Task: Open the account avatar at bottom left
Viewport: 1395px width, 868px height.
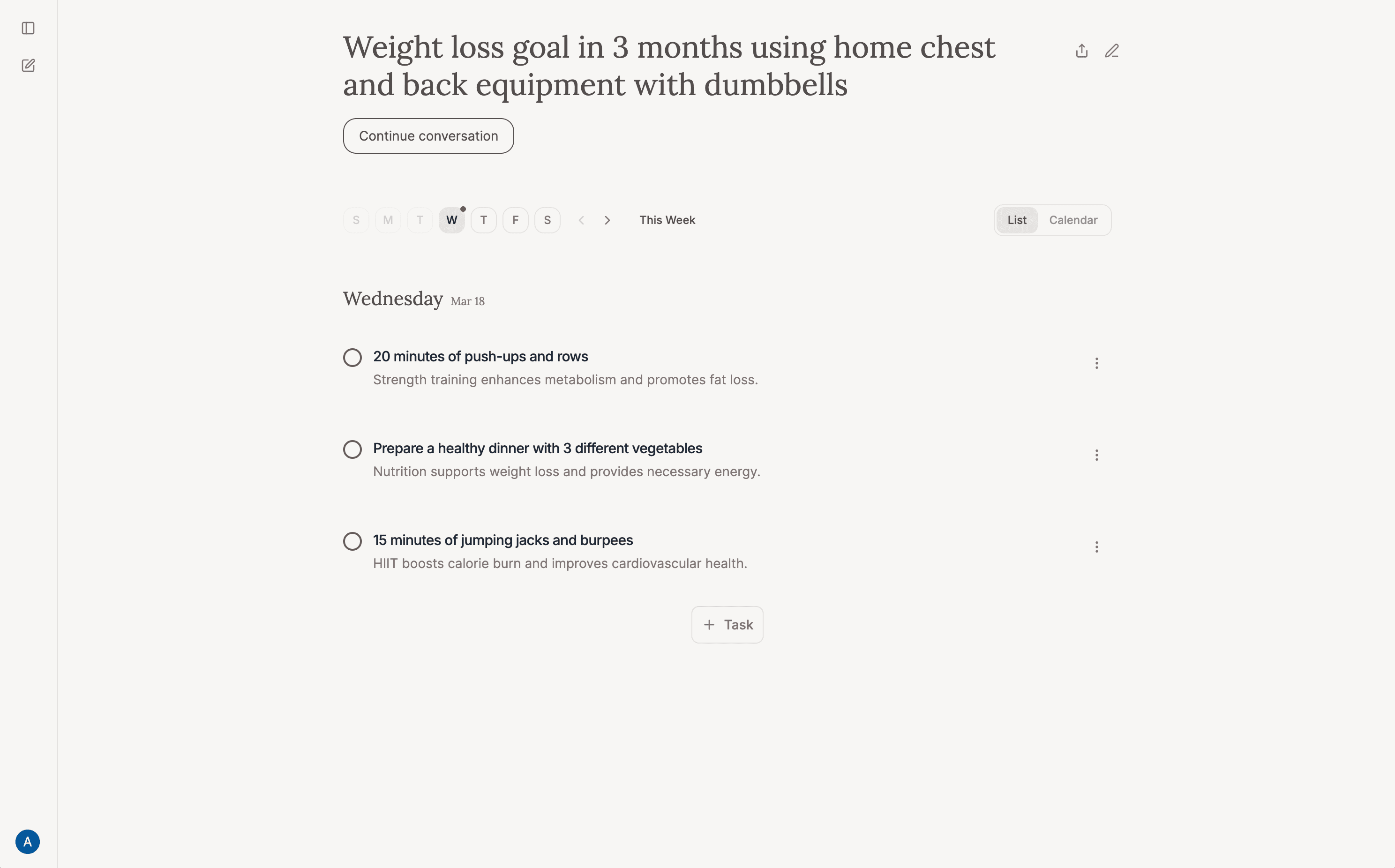Action: point(28,842)
